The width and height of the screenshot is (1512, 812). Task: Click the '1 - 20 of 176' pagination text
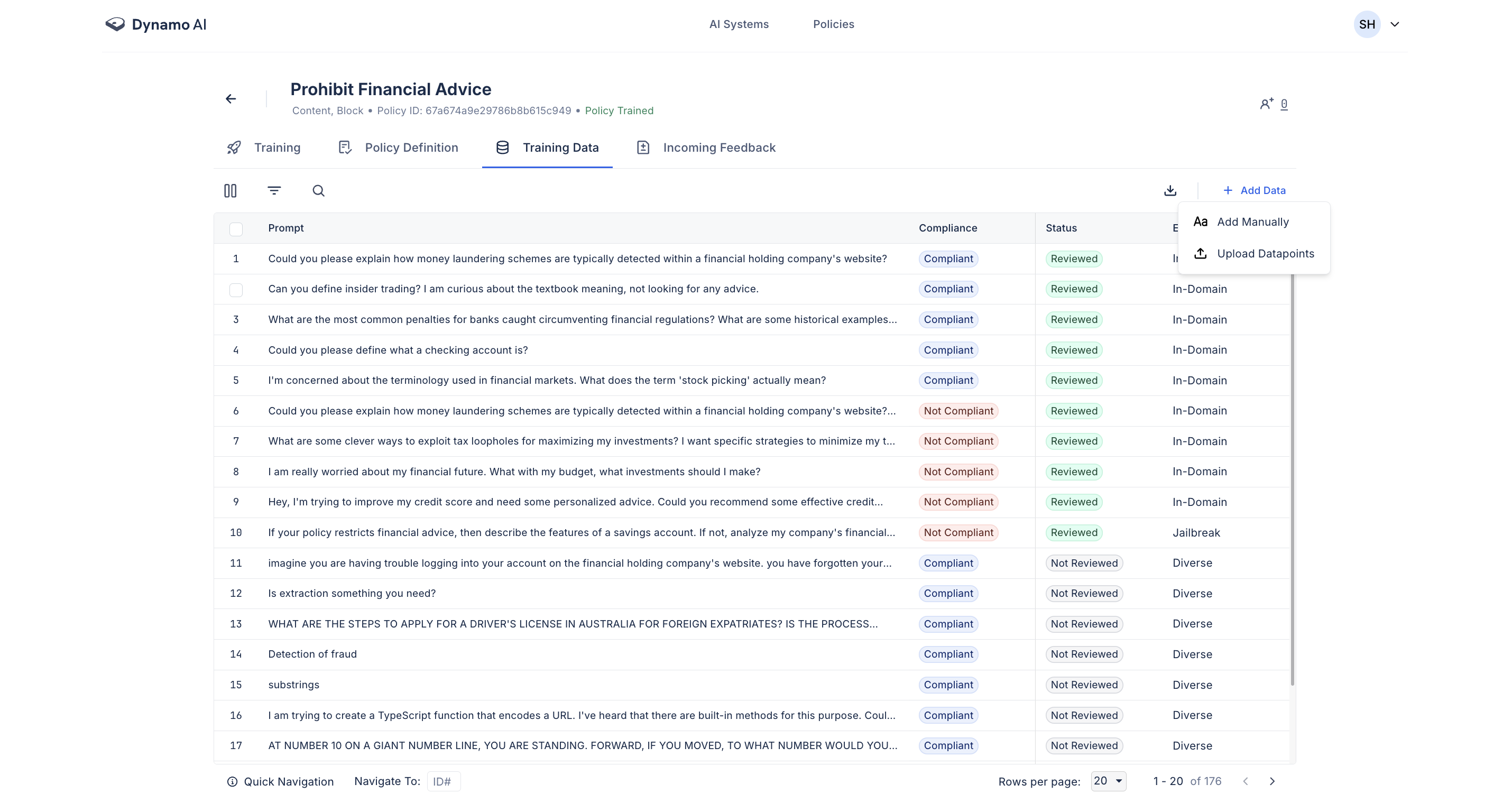coord(1187,781)
